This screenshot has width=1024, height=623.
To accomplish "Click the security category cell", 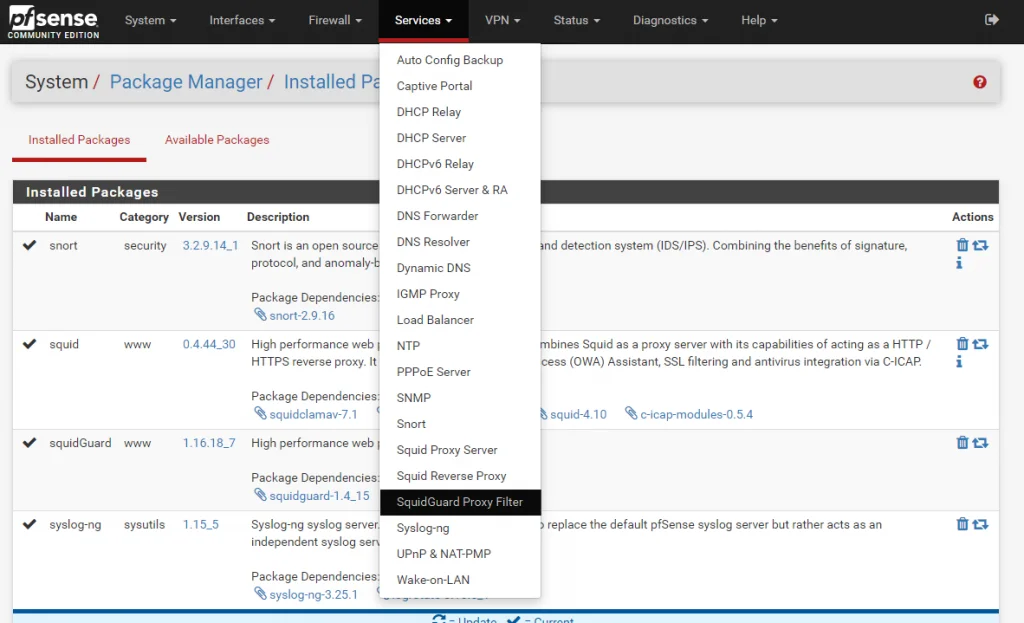I will coord(145,246).
